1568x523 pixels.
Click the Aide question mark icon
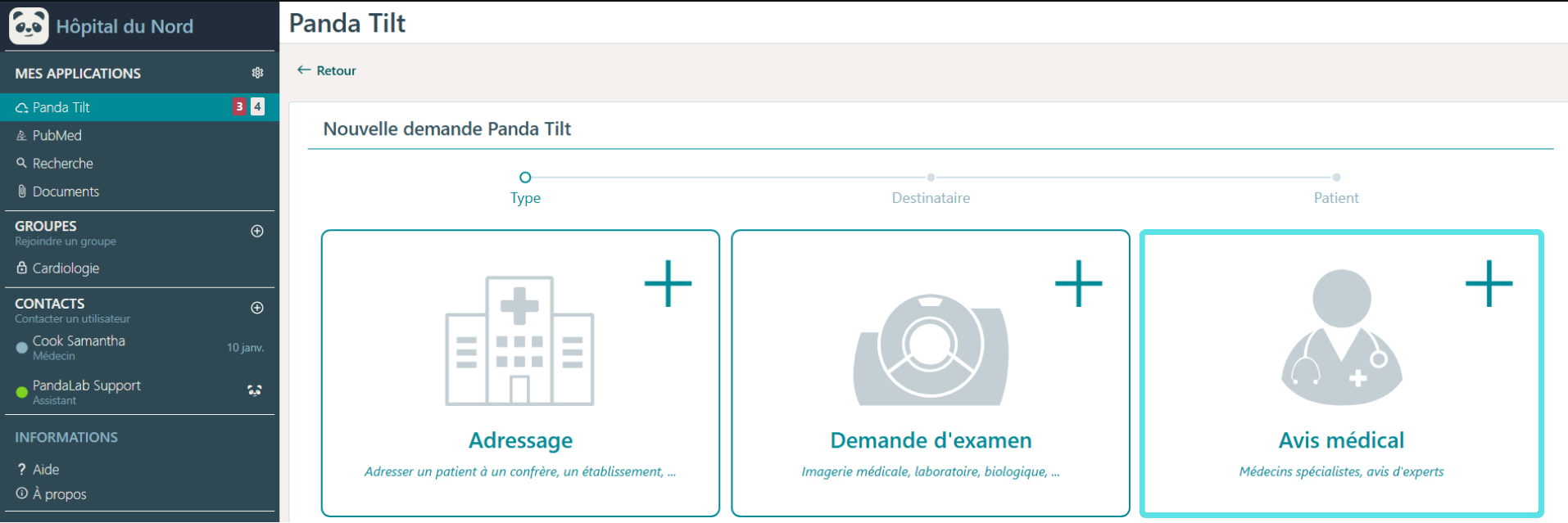point(22,469)
